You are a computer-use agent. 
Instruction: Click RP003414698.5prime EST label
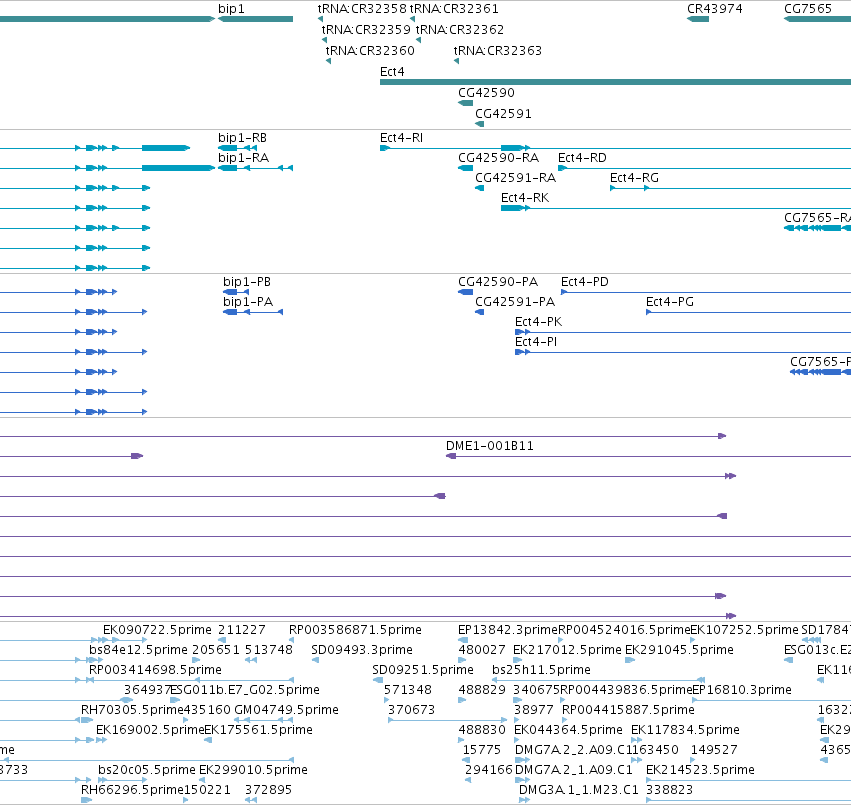pyautogui.click(x=155, y=670)
